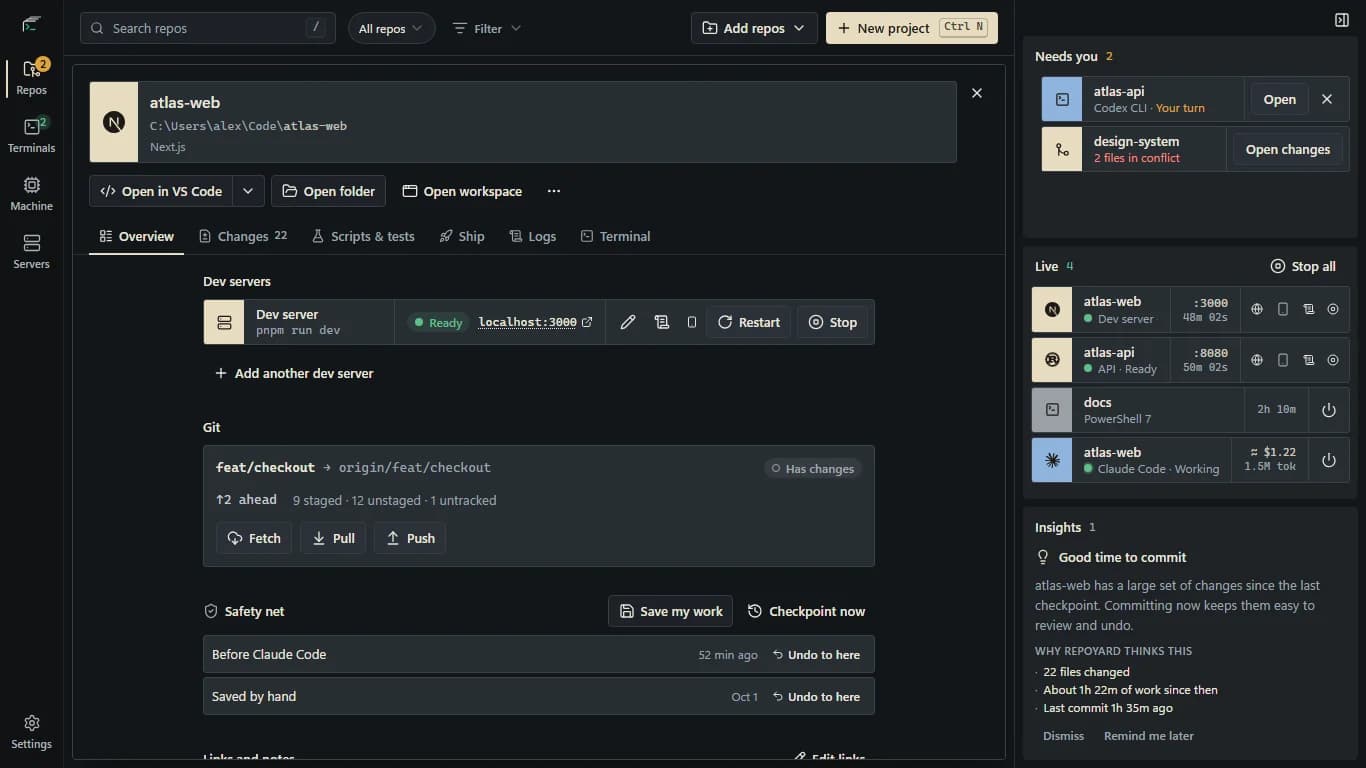1366x768 pixels.
Task: Open atlas-api :8080 in browser globe icon
Action: 1257,360
